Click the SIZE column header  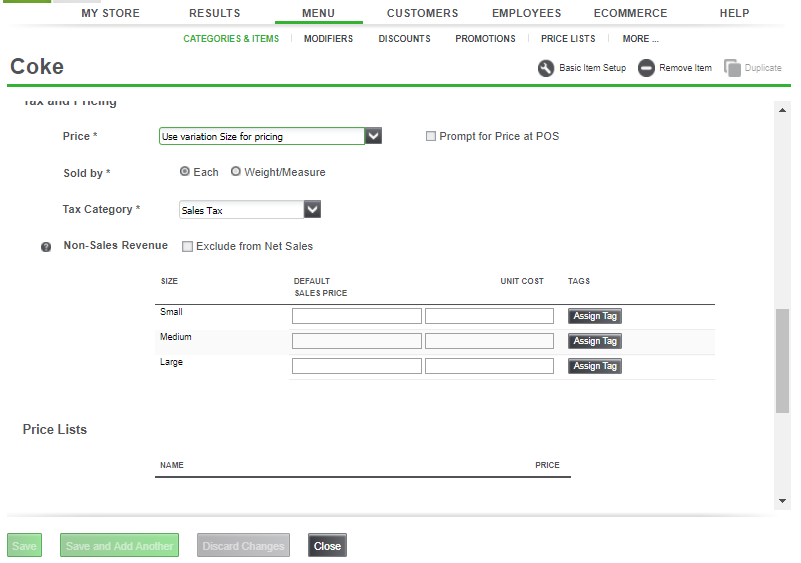[169, 282]
